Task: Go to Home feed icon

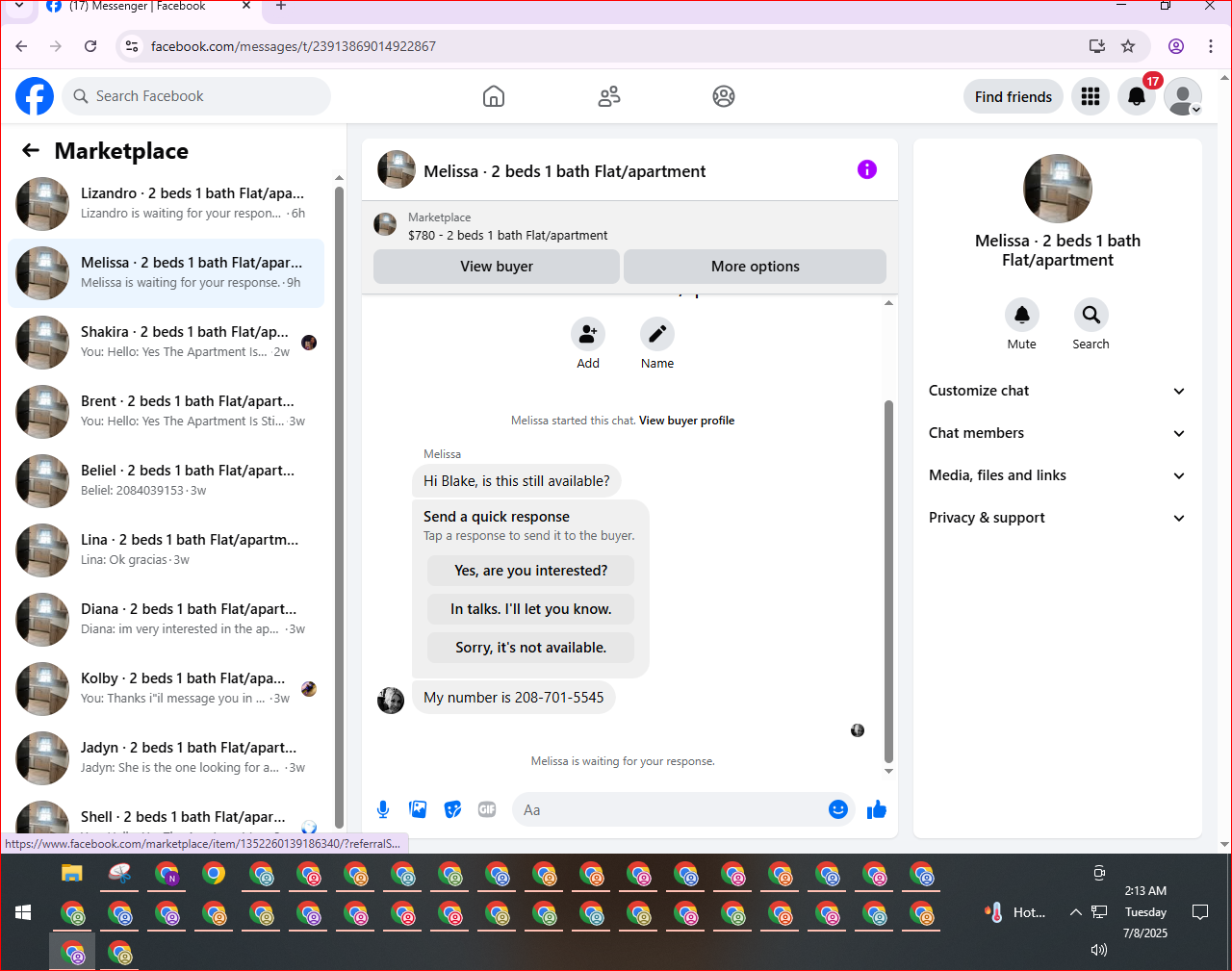Action: click(x=494, y=96)
